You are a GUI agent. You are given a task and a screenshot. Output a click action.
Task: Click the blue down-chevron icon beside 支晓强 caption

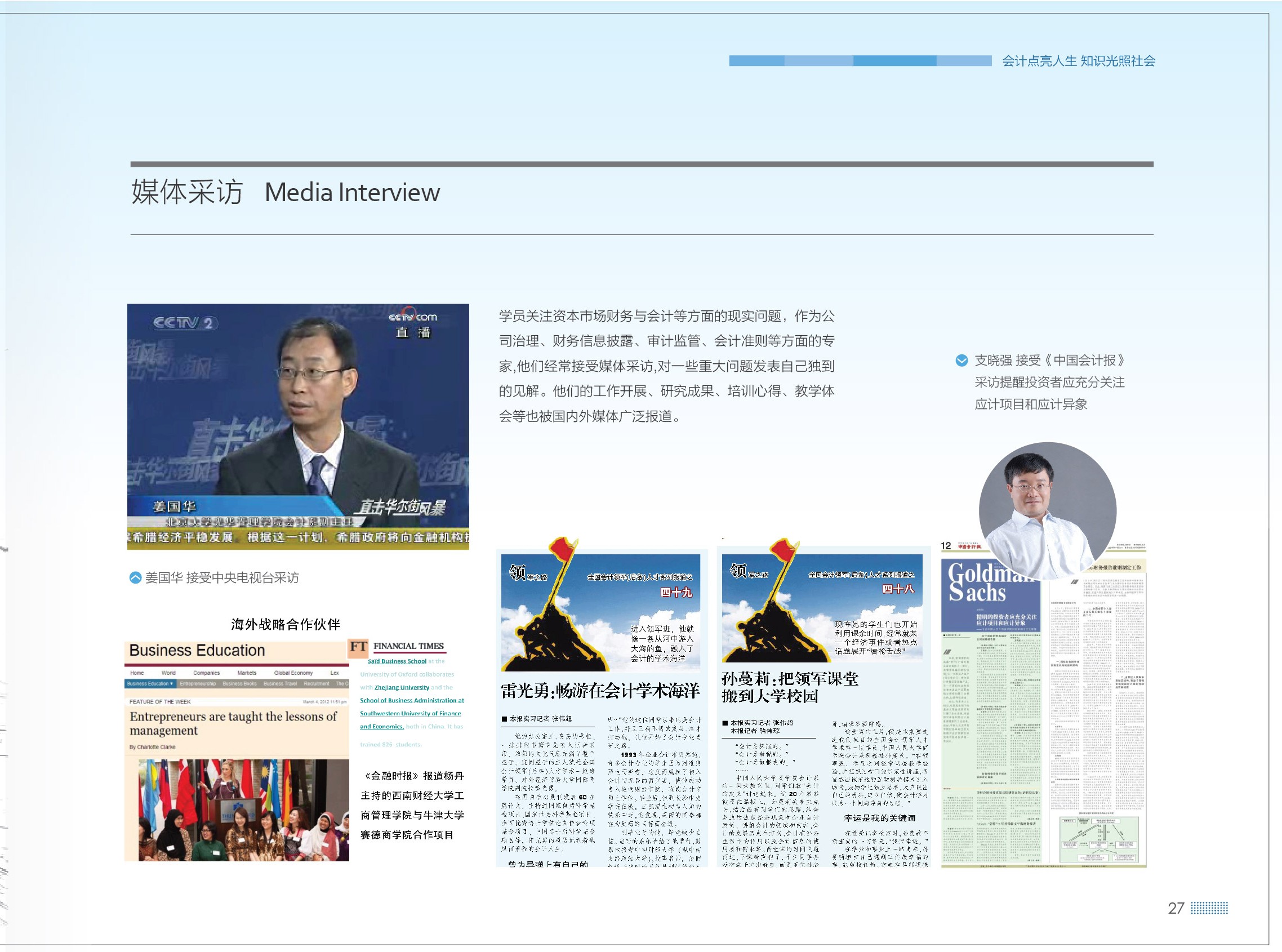pos(961,361)
